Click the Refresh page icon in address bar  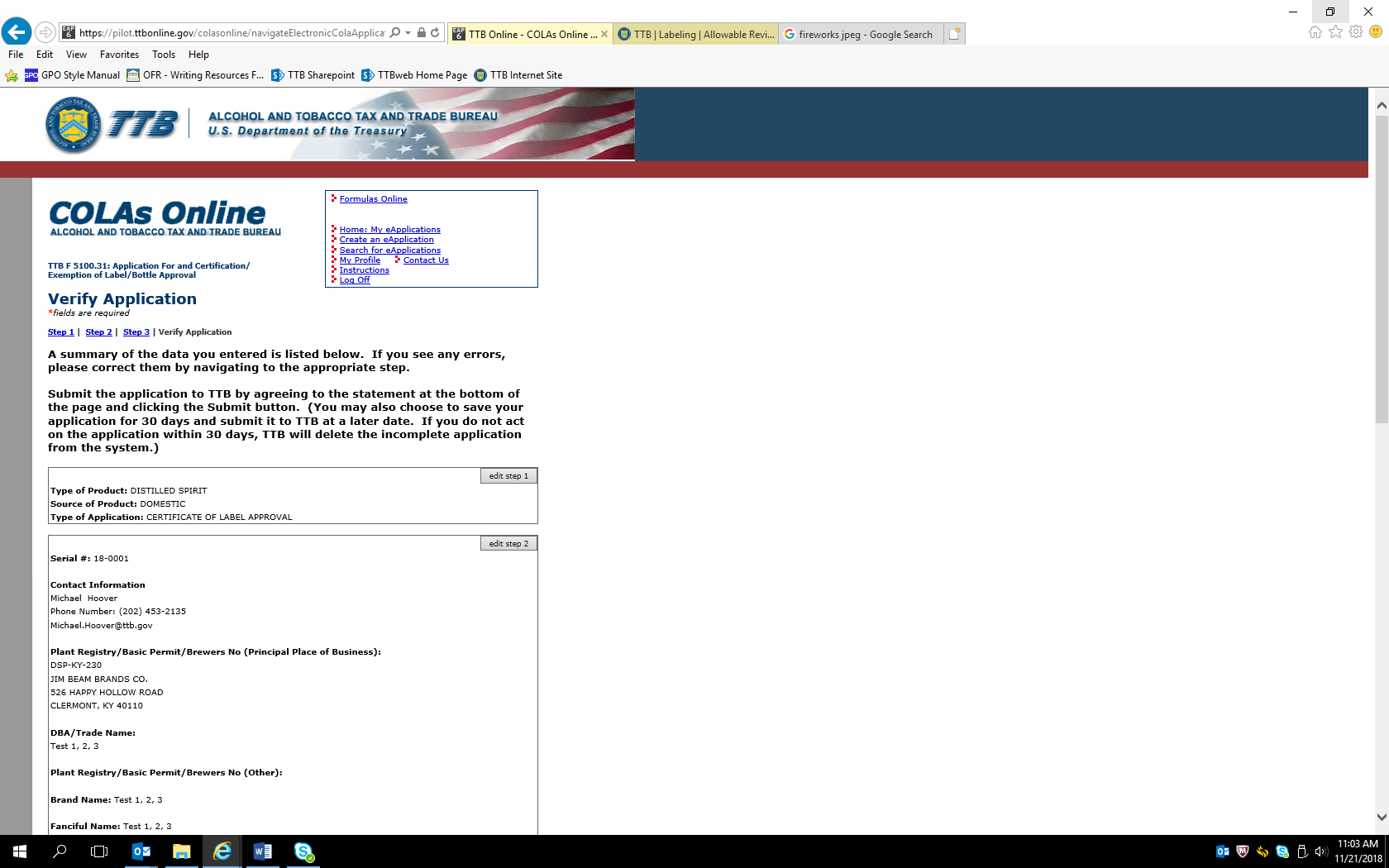point(435,33)
